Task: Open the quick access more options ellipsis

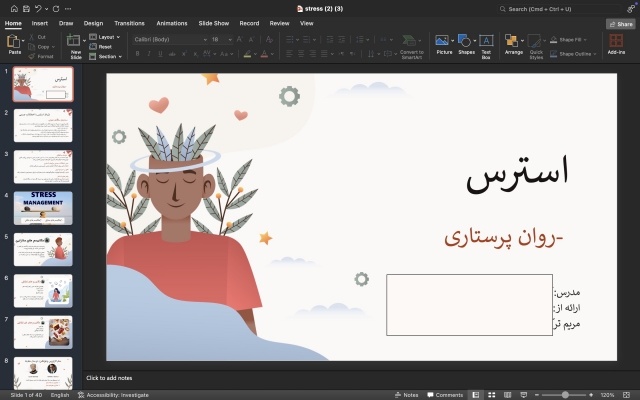Action: pos(68,9)
